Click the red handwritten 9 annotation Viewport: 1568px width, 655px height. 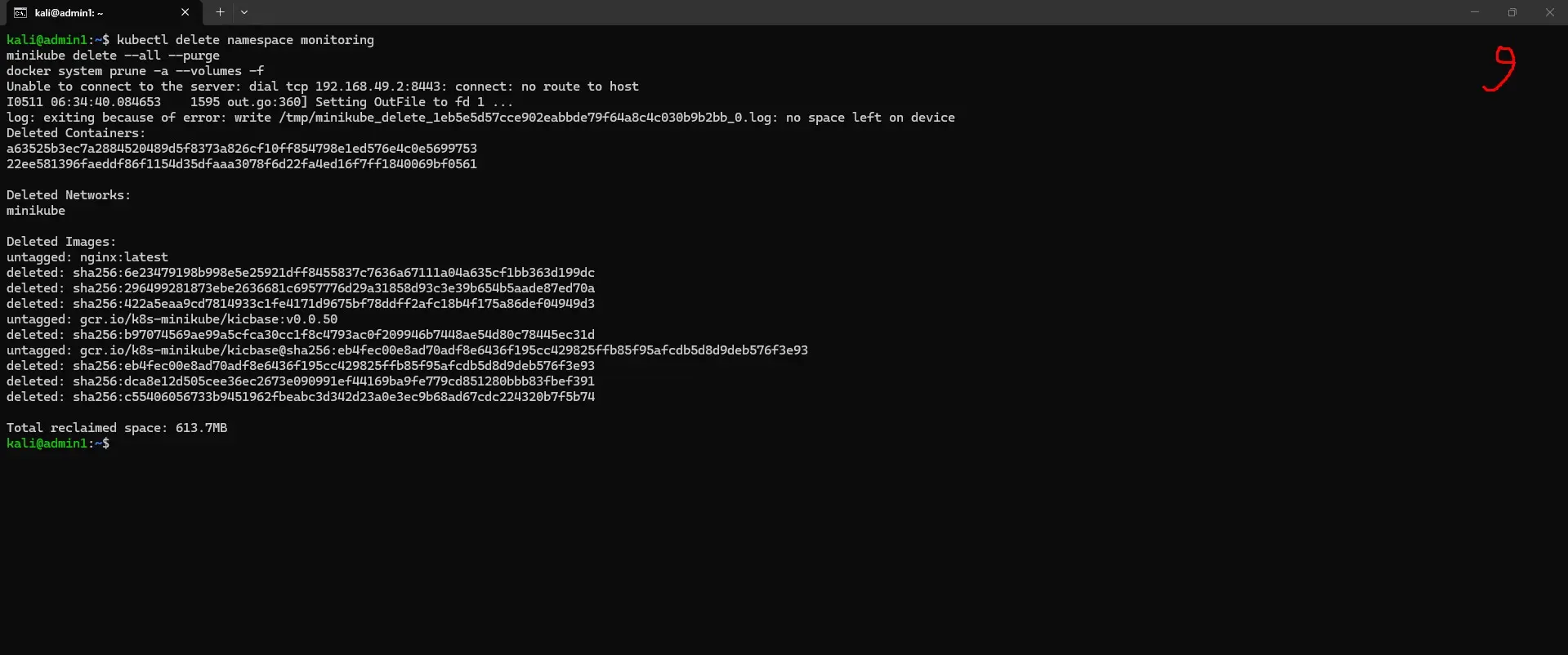coord(1499,69)
